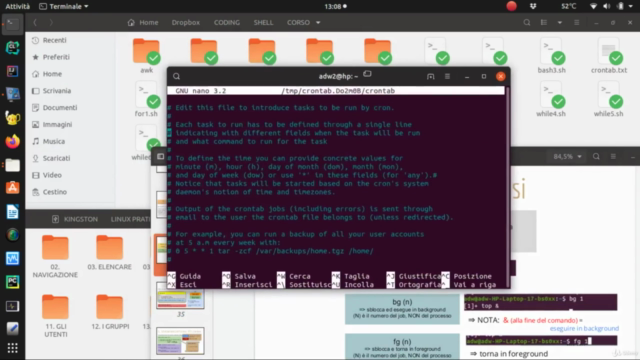Select Immagini in the sidebar
The width and height of the screenshot is (640, 360).
pos(57,124)
